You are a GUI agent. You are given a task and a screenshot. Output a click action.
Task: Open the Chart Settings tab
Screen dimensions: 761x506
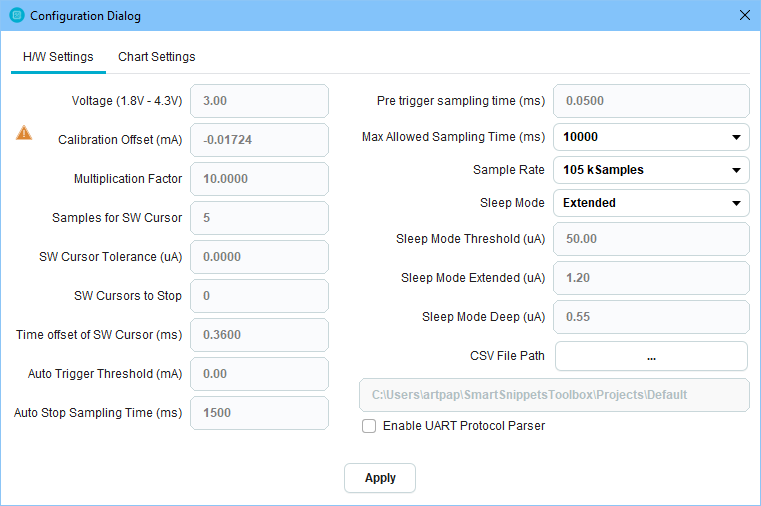coord(157,57)
